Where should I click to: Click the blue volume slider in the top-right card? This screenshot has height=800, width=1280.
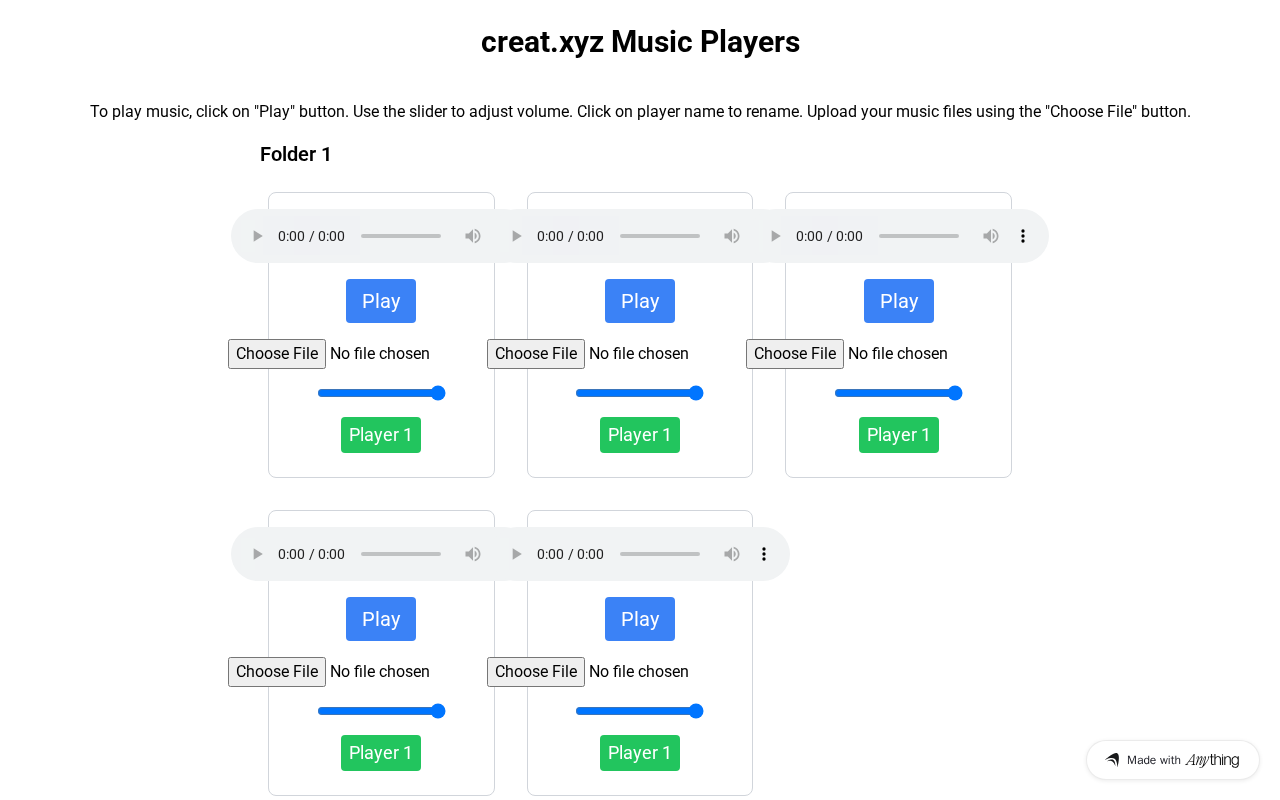tap(898, 393)
